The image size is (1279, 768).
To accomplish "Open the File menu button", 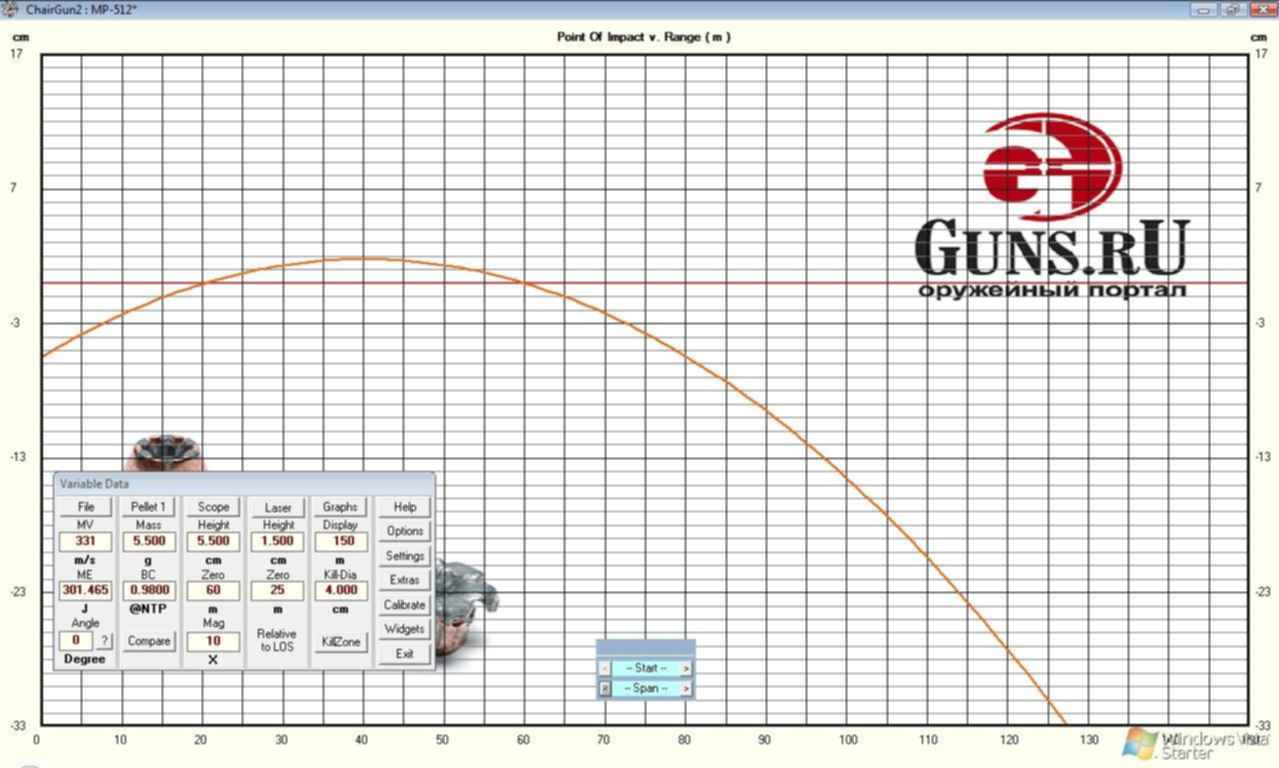I will [x=85, y=507].
